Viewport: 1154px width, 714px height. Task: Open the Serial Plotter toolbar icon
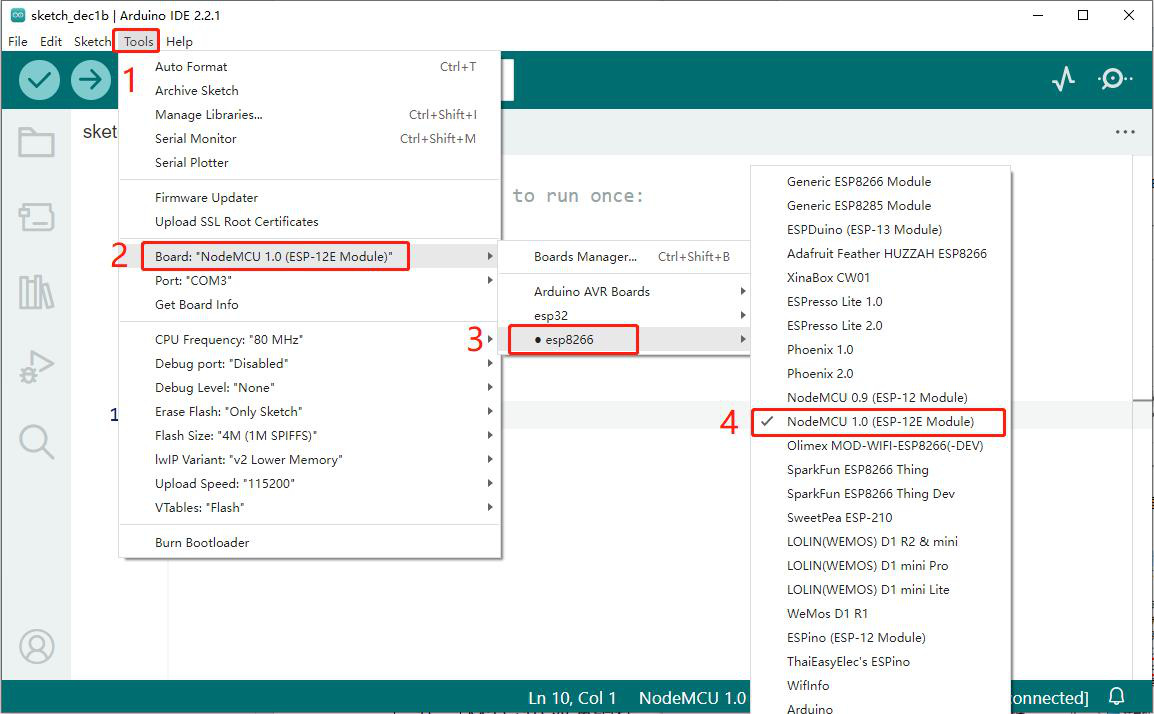coord(1063,79)
